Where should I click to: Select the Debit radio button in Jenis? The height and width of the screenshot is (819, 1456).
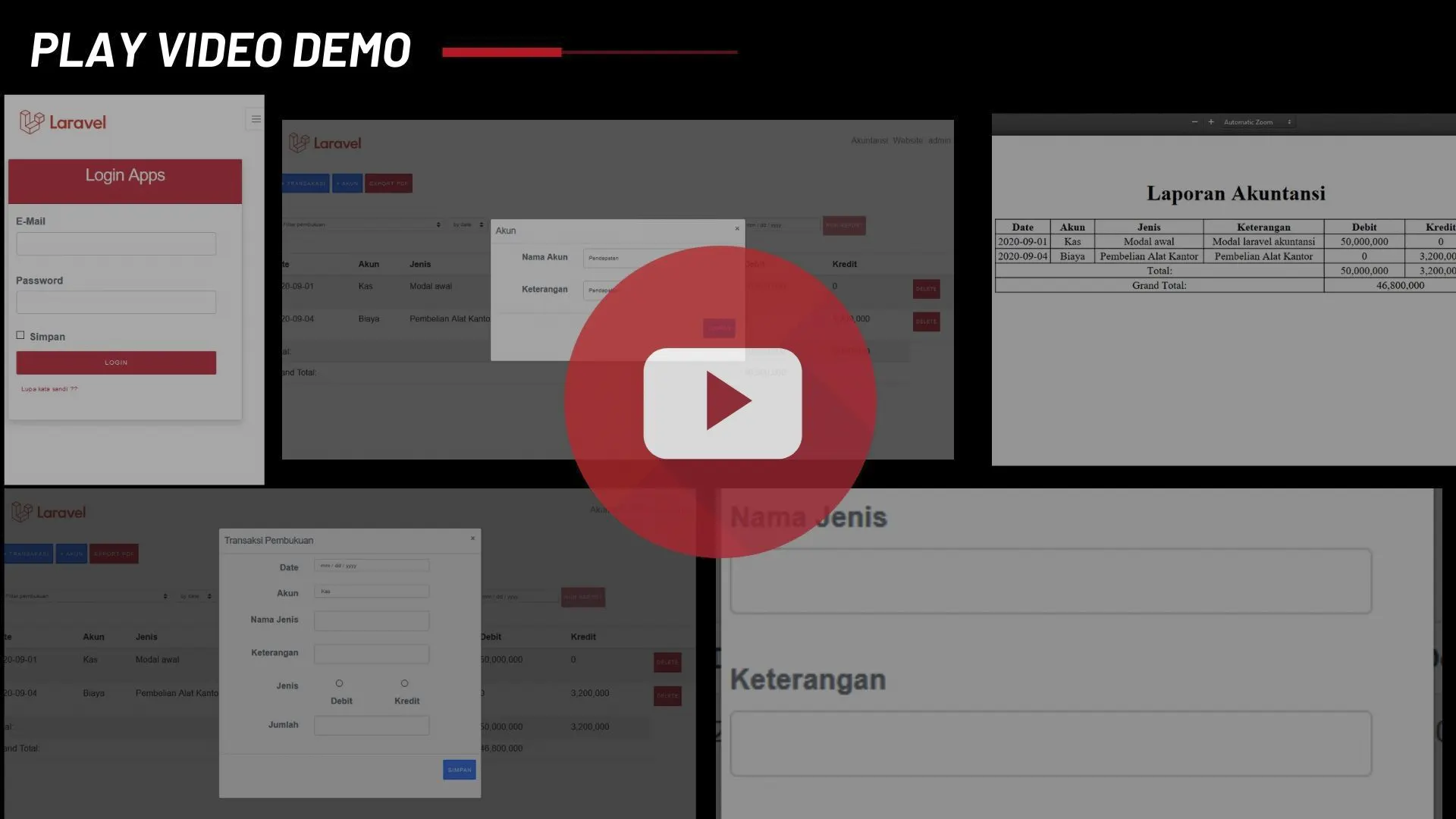(x=338, y=683)
